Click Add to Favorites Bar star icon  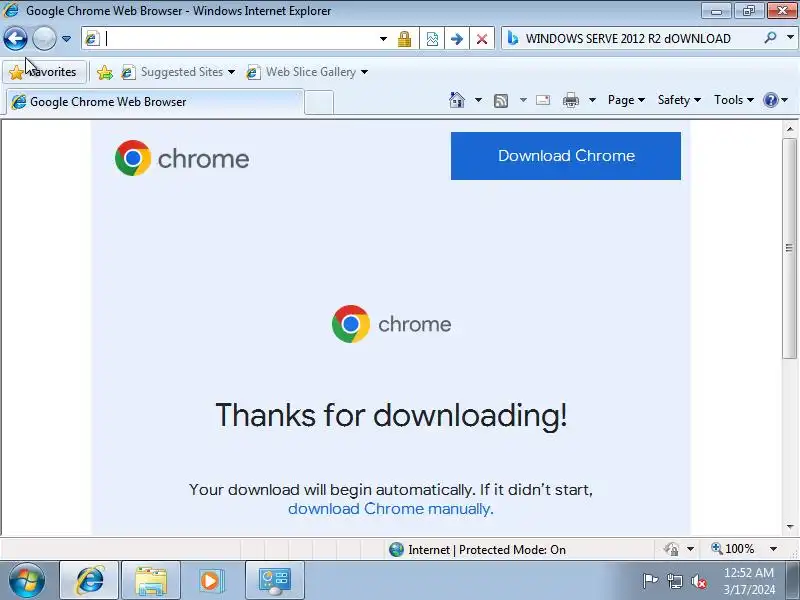(105, 72)
